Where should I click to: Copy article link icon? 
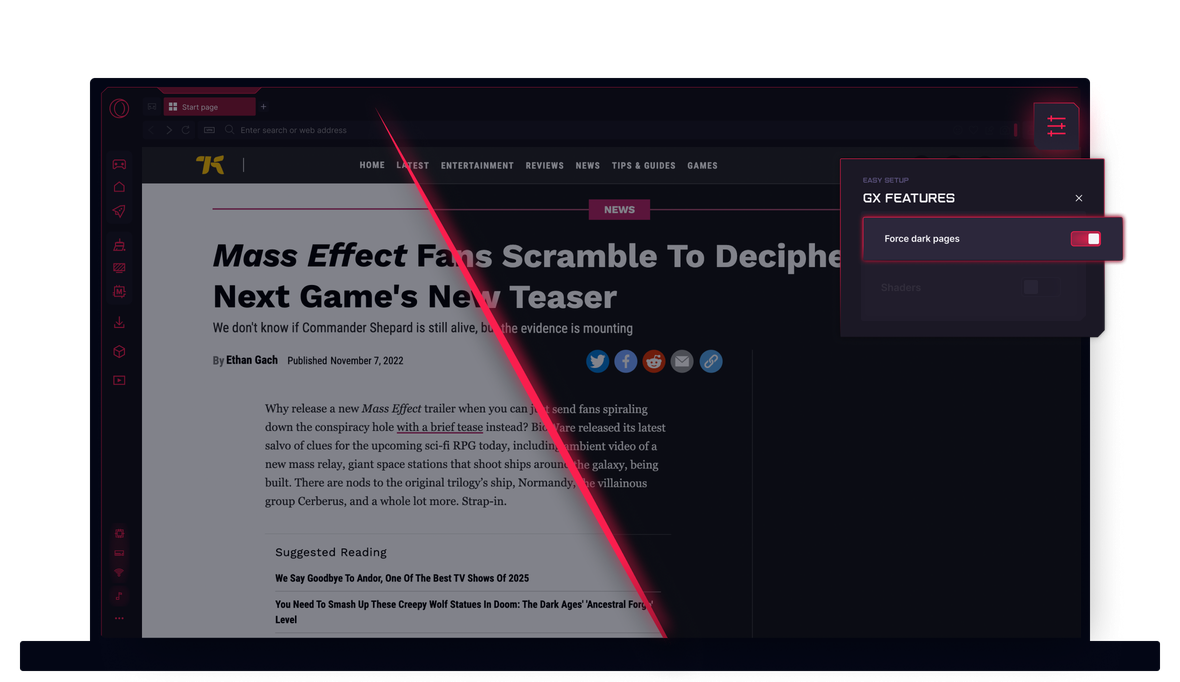coord(710,361)
